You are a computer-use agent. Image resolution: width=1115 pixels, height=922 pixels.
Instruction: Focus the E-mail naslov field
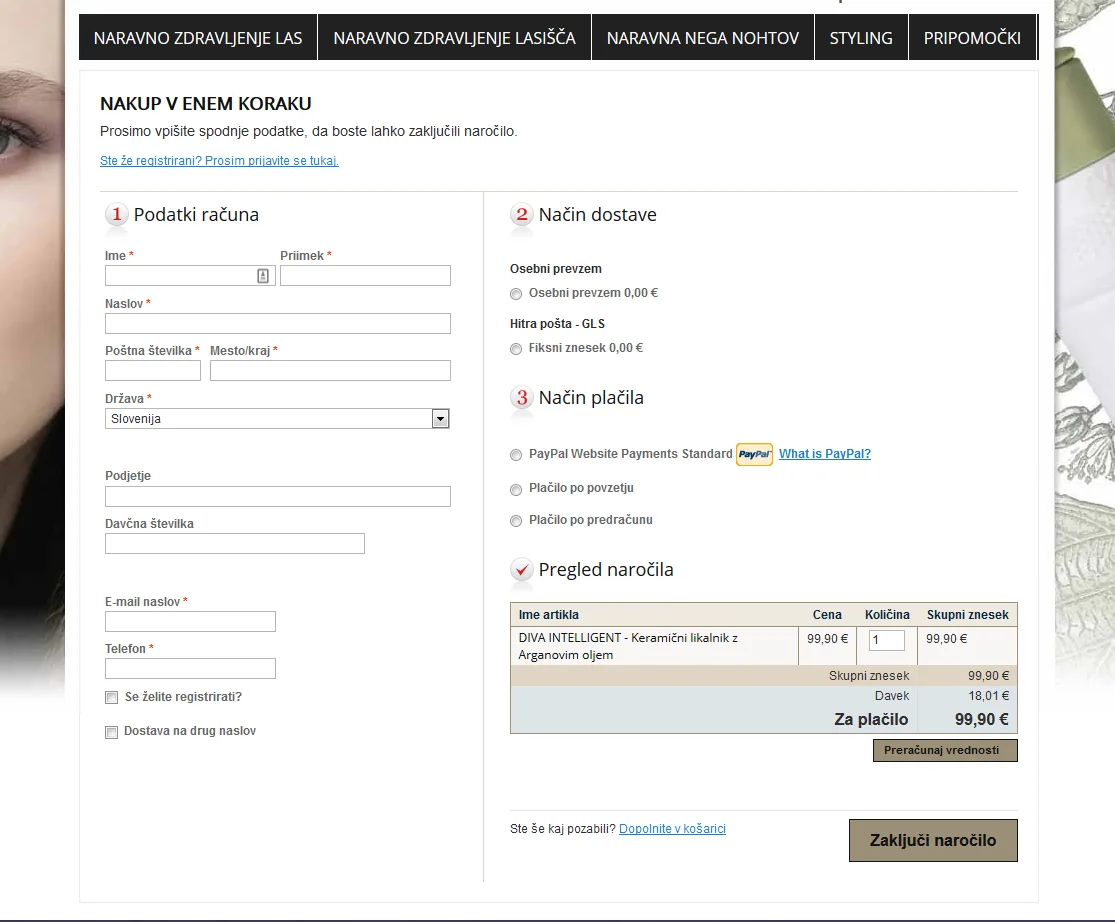coord(190,622)
